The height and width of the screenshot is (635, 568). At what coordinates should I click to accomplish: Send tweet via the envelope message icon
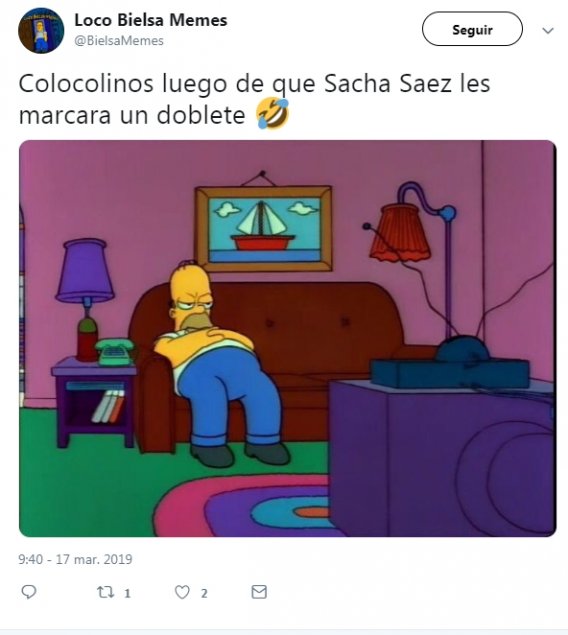tap(259, 592)
